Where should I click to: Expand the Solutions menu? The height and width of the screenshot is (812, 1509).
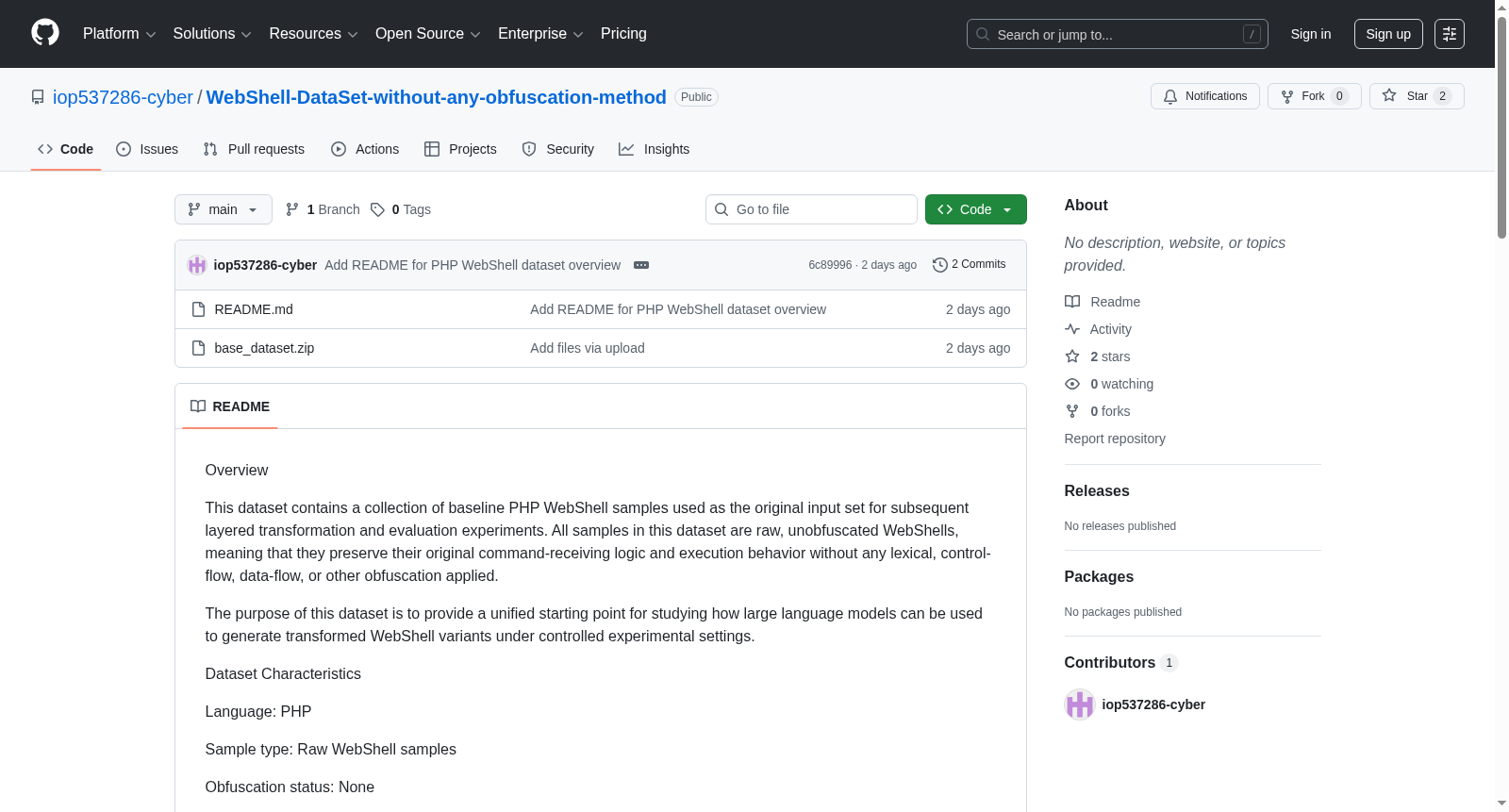(x=212, y=34)
